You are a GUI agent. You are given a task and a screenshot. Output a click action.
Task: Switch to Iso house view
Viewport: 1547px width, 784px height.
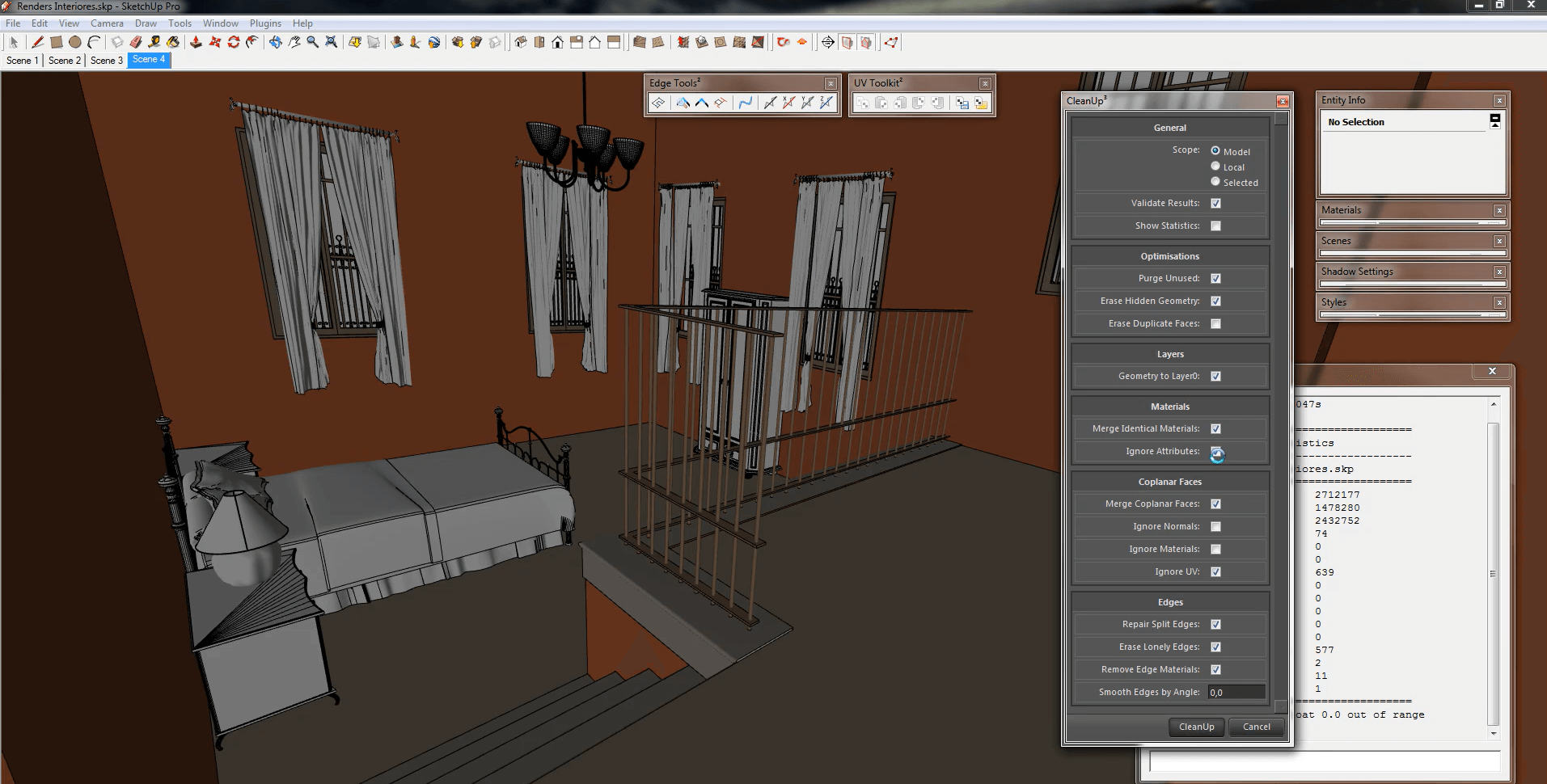click(x=520, y=42)
